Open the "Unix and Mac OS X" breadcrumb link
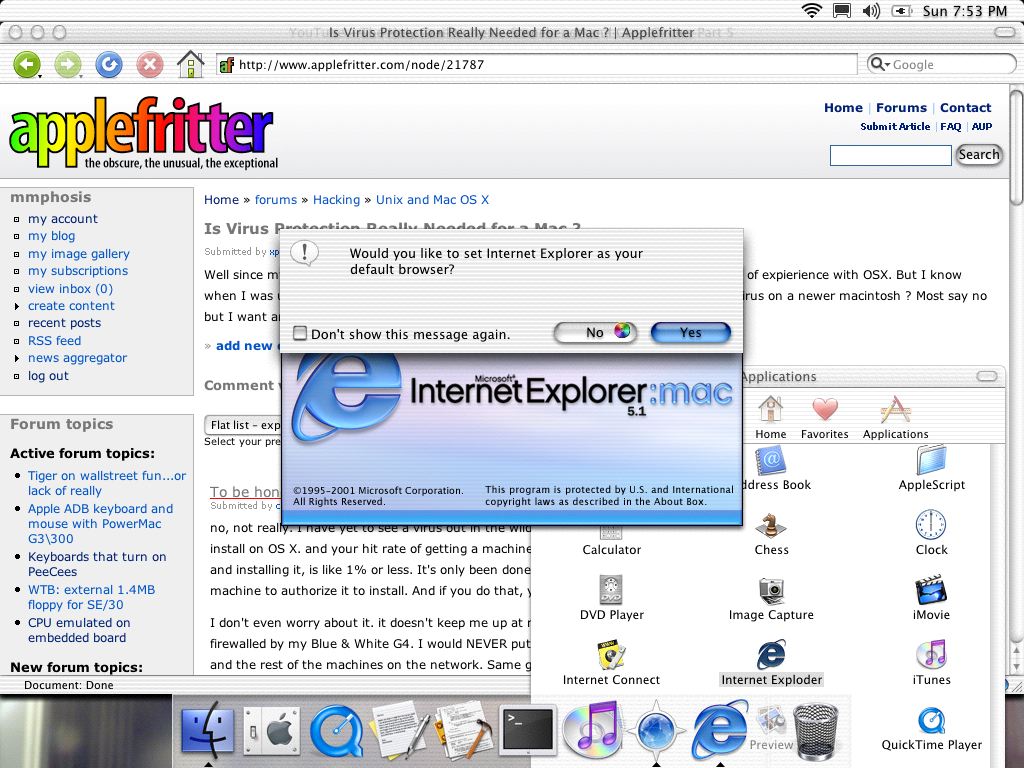The height and width of the screenshot is (768, 1024). 432,200
